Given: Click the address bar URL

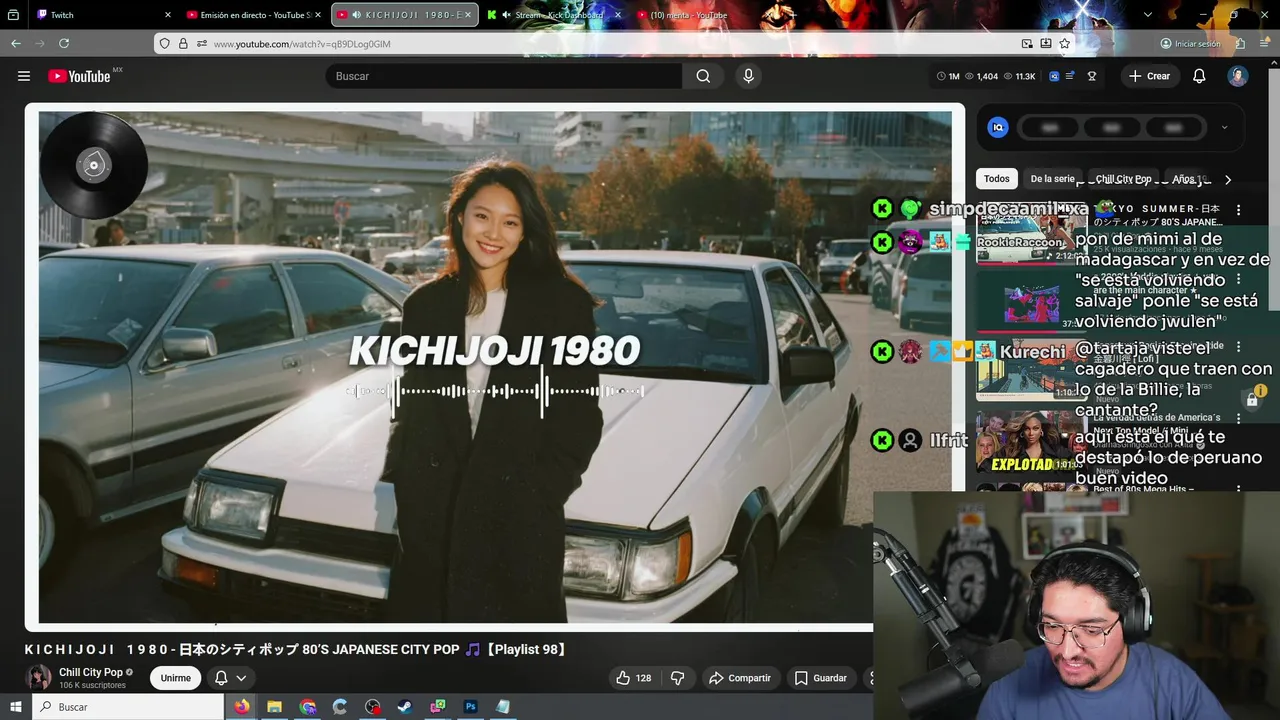Looking at the screenshot, I should (x=302, y=44).
